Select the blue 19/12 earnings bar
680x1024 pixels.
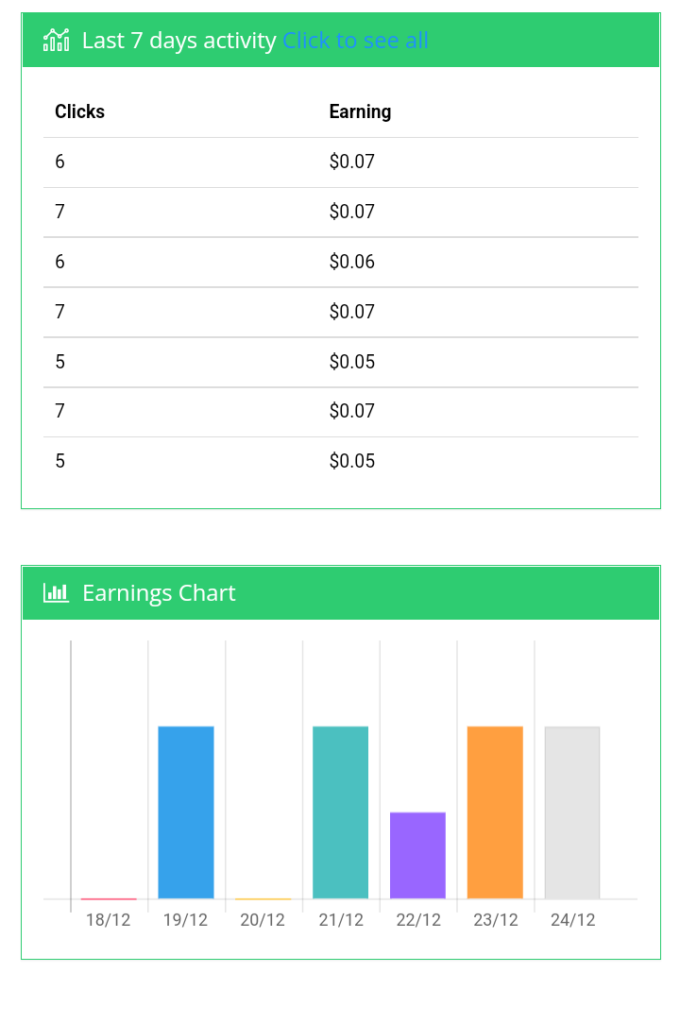pos(186,812)
